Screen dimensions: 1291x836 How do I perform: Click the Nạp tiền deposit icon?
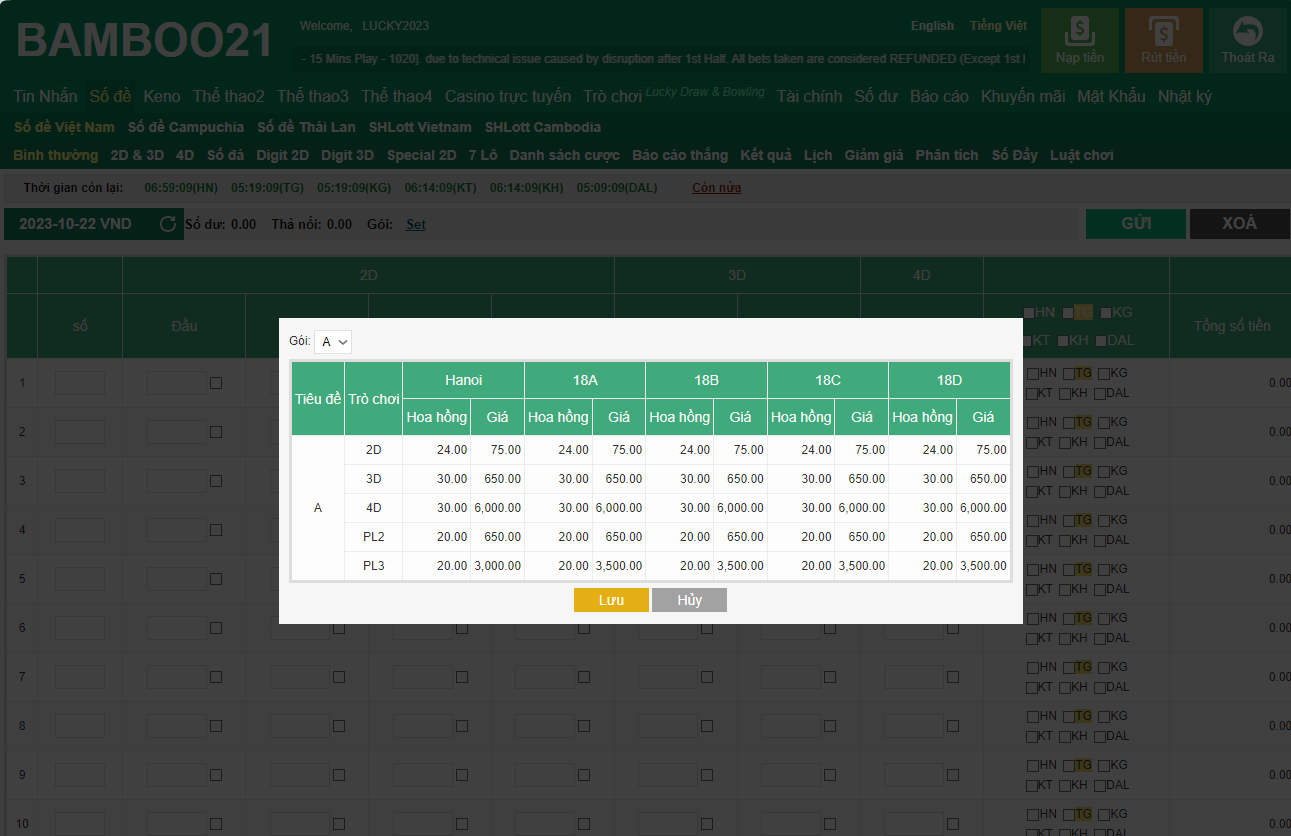(1080, 40)
